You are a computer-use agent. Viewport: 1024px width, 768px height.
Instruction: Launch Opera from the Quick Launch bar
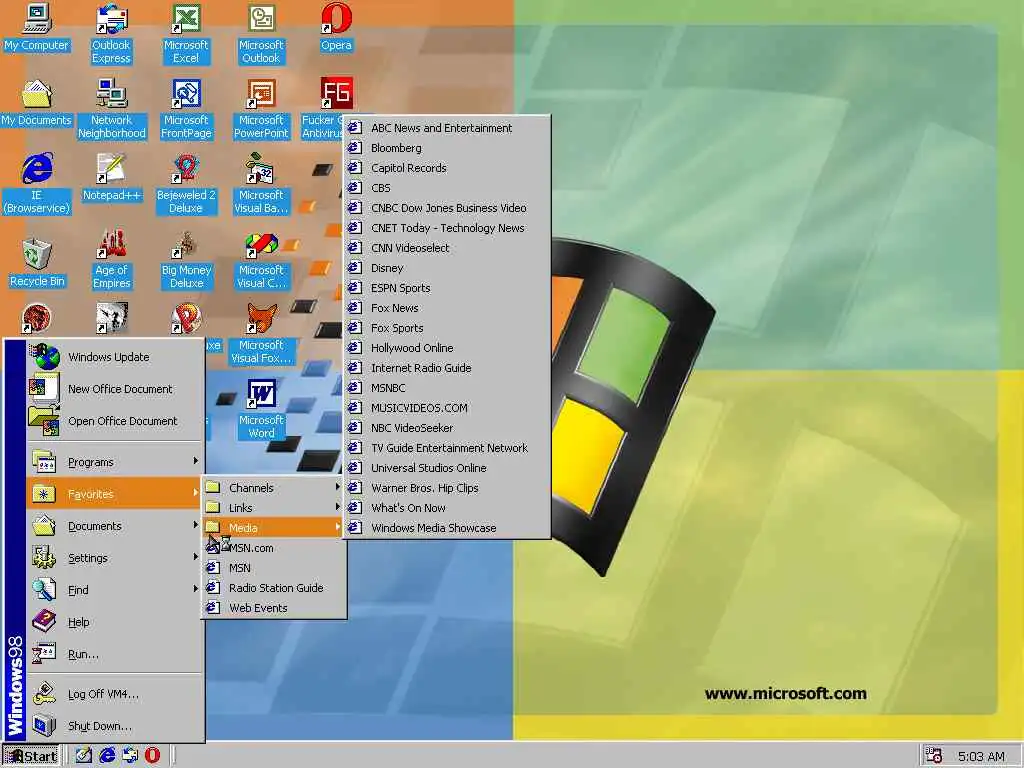(152, 756)
